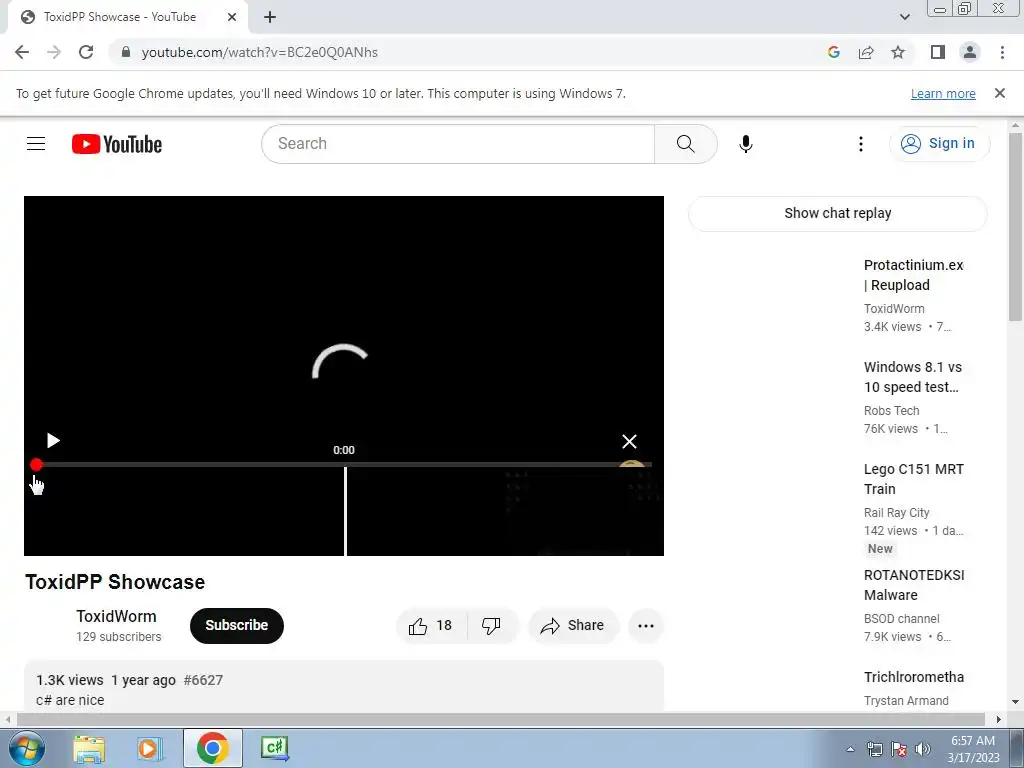Share the ToxidPP Showcase video

pos(573,626)
